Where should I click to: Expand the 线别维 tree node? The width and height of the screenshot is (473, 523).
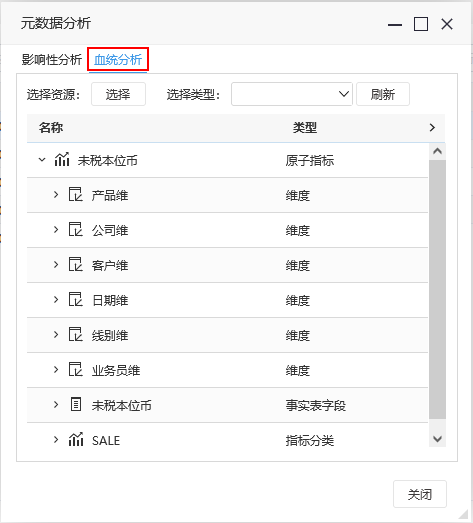(56, 335)
